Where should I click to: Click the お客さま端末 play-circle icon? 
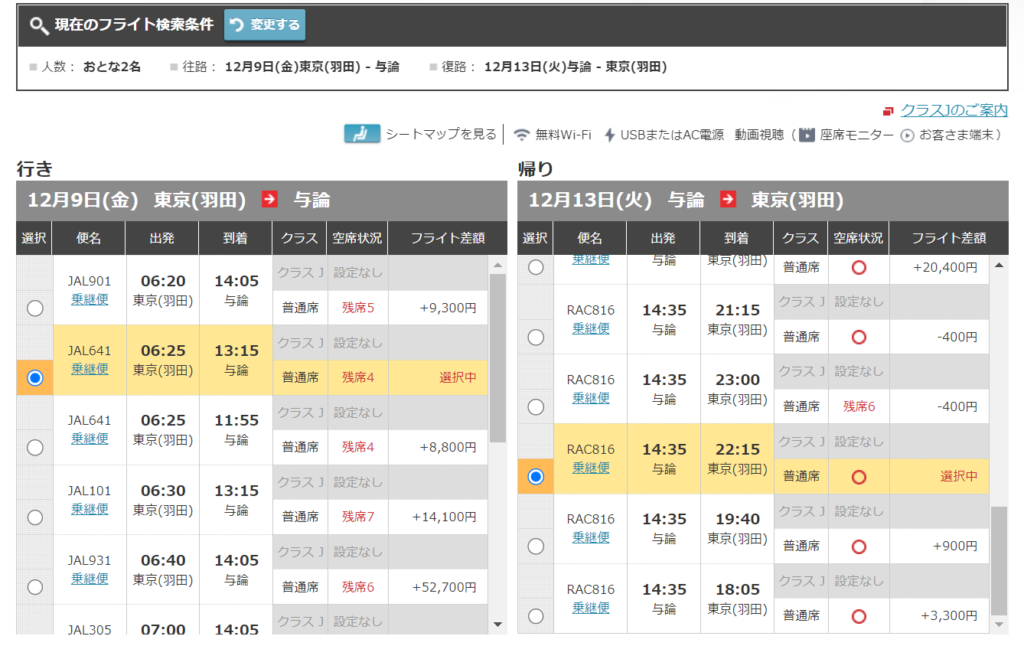[x=907, y=135]
